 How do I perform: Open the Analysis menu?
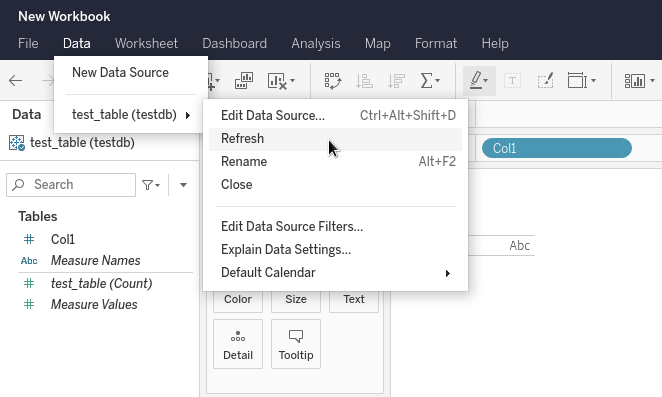click(x=316, y=44)
